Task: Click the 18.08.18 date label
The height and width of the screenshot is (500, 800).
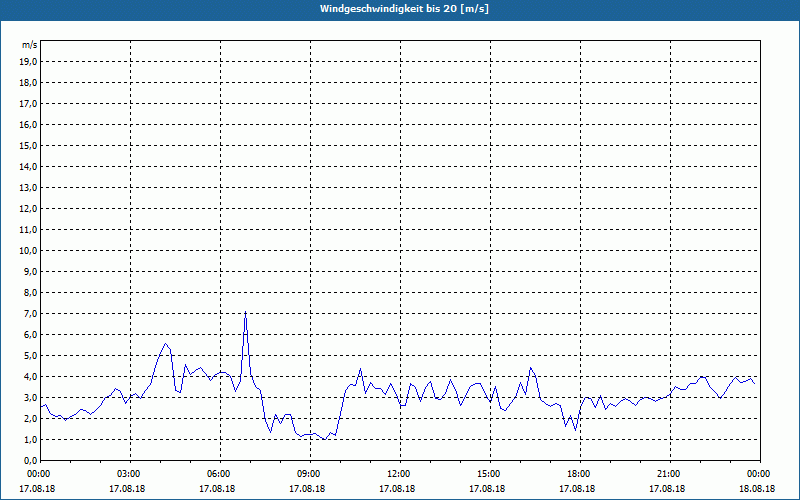Action: coord(757,489)
